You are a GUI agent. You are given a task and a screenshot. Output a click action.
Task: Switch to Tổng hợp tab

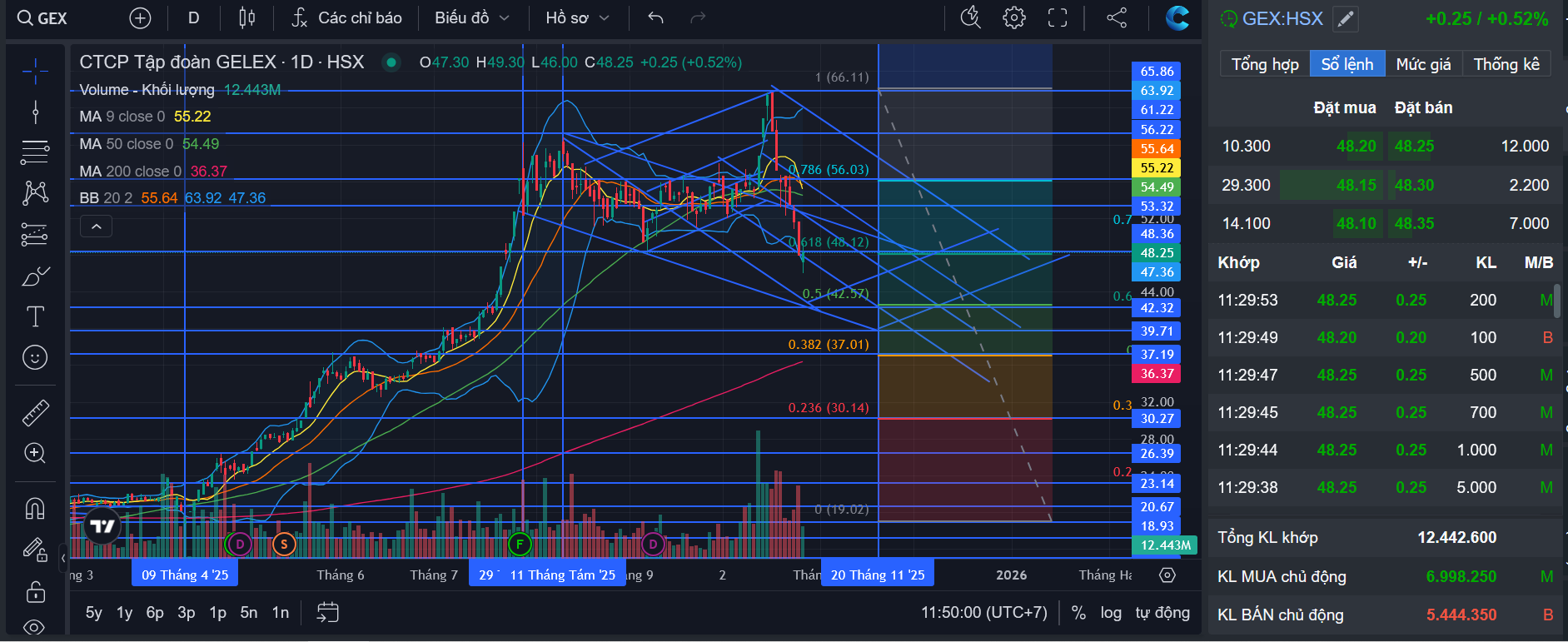[x=1265, y=64]
